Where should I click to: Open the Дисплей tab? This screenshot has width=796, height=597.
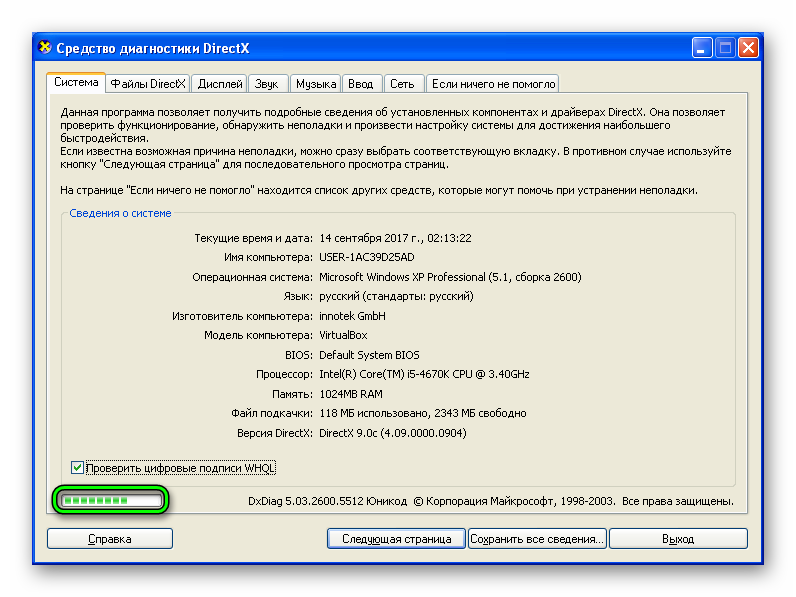pyautogui.click(x=220, y=84)
